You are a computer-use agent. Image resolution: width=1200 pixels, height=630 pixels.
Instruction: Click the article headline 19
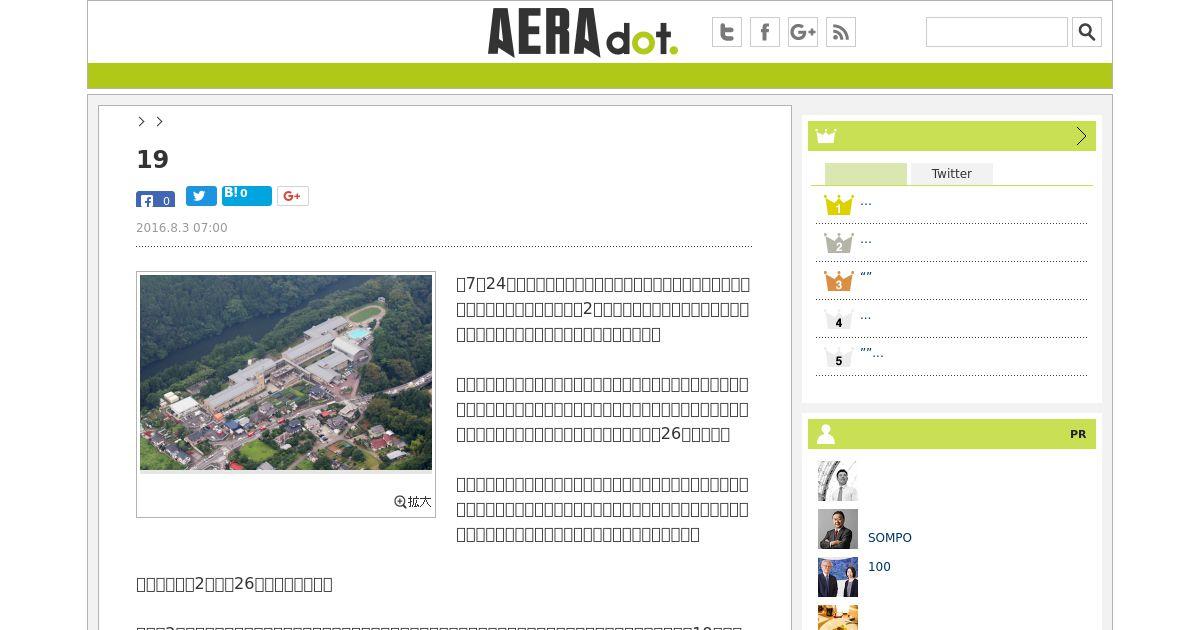152,159
